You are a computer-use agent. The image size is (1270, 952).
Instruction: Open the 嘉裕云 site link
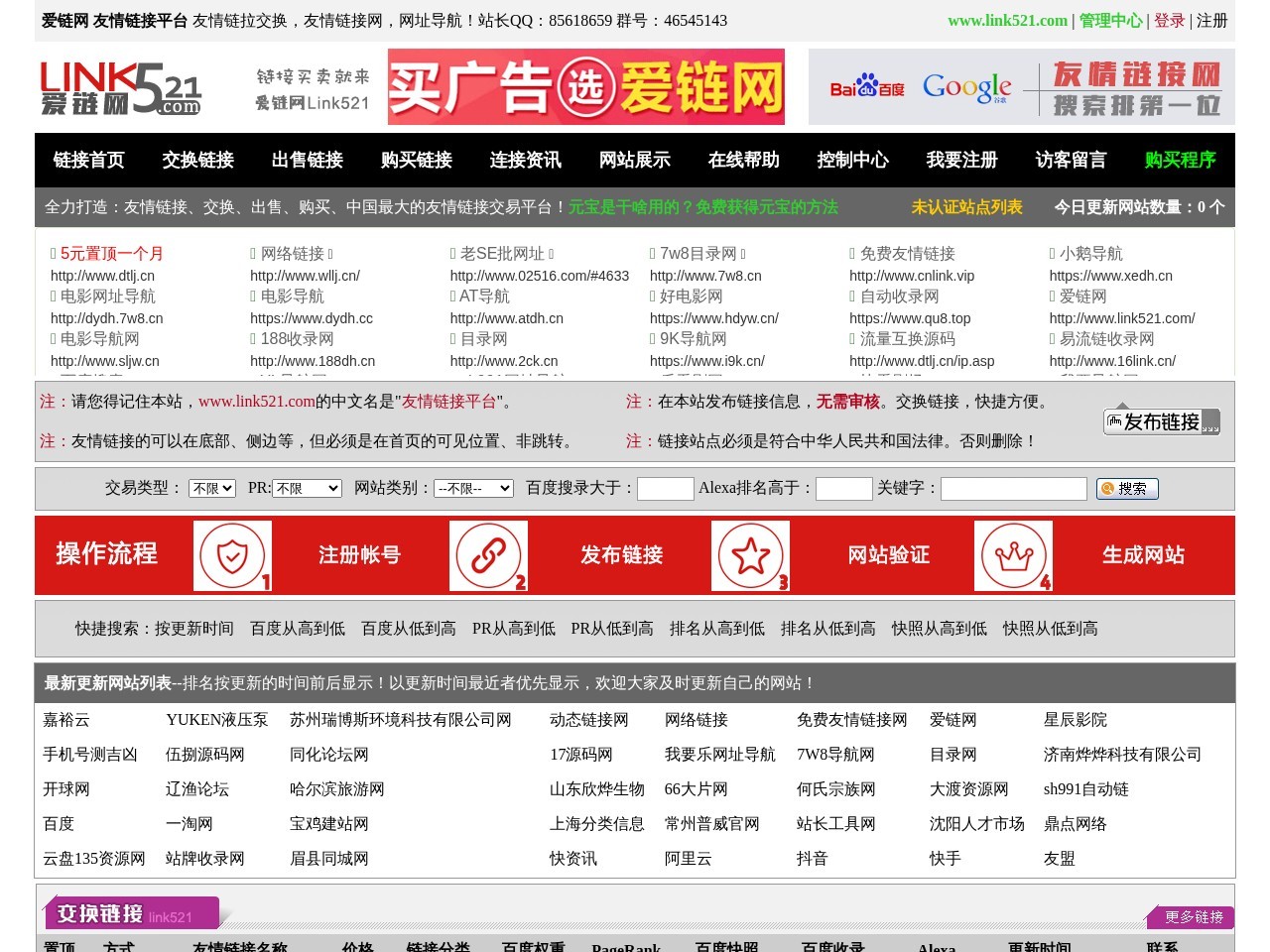(x=66, y=720)
